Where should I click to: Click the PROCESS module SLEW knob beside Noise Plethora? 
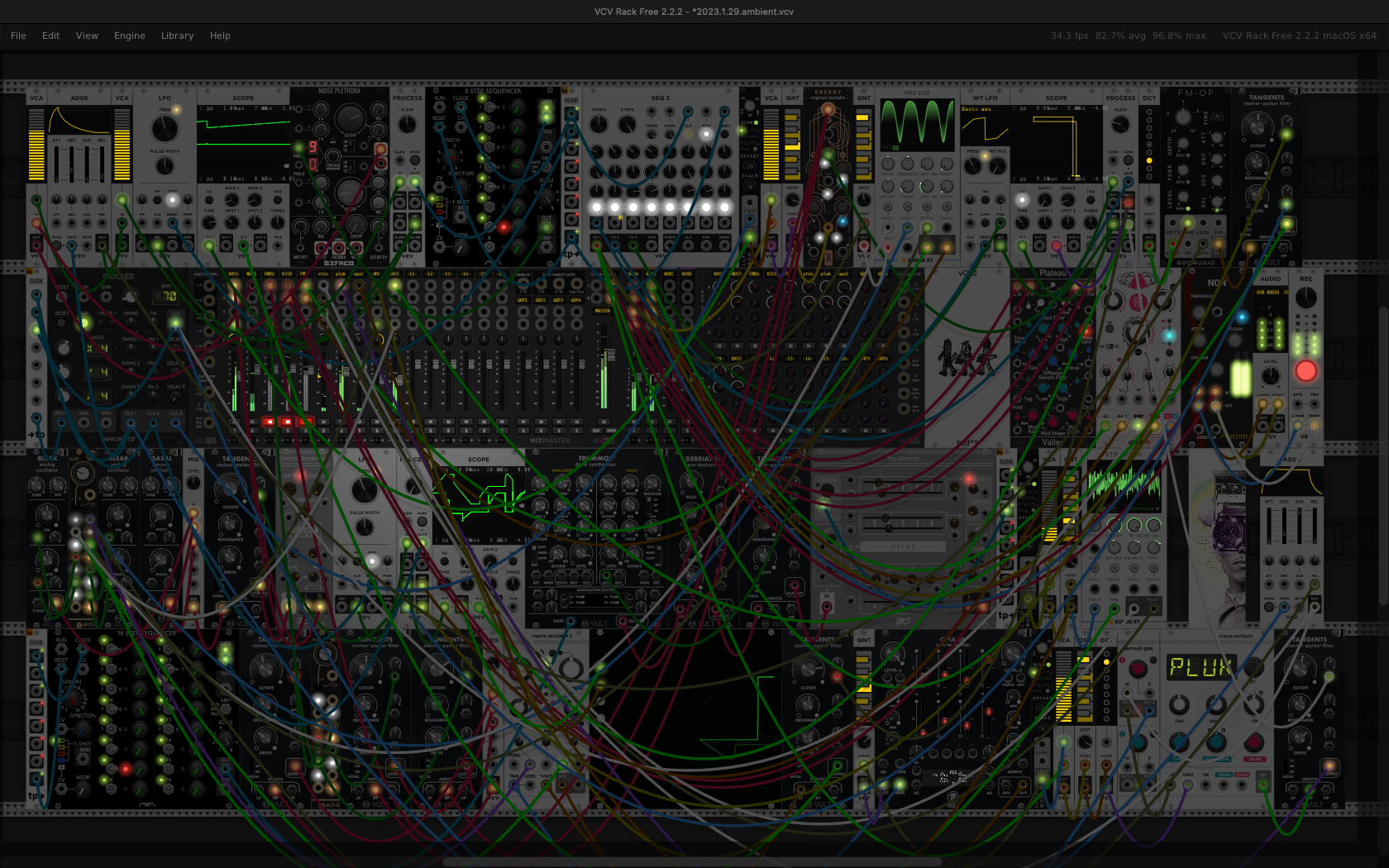tap(407, 124)
